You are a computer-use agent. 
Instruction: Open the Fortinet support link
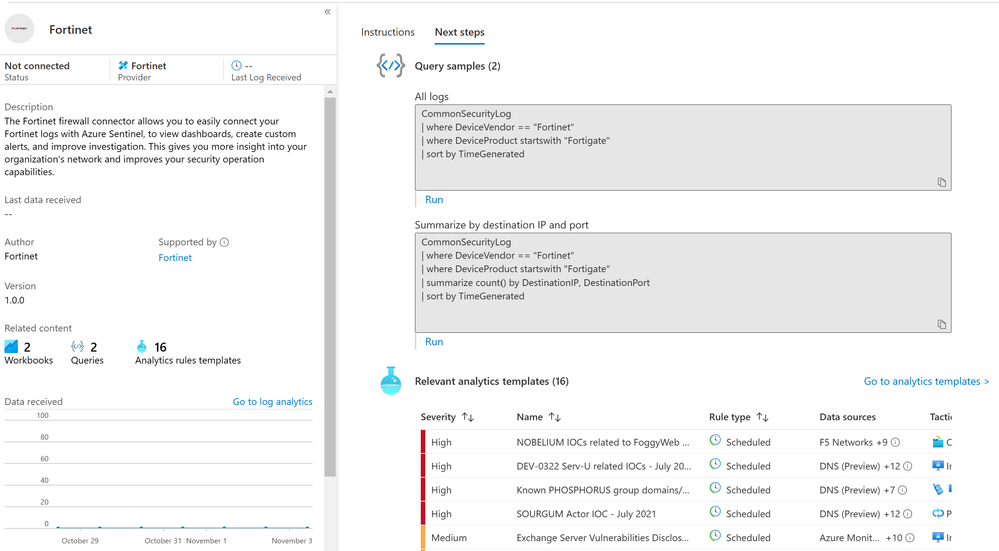click(x=175, y=257)
